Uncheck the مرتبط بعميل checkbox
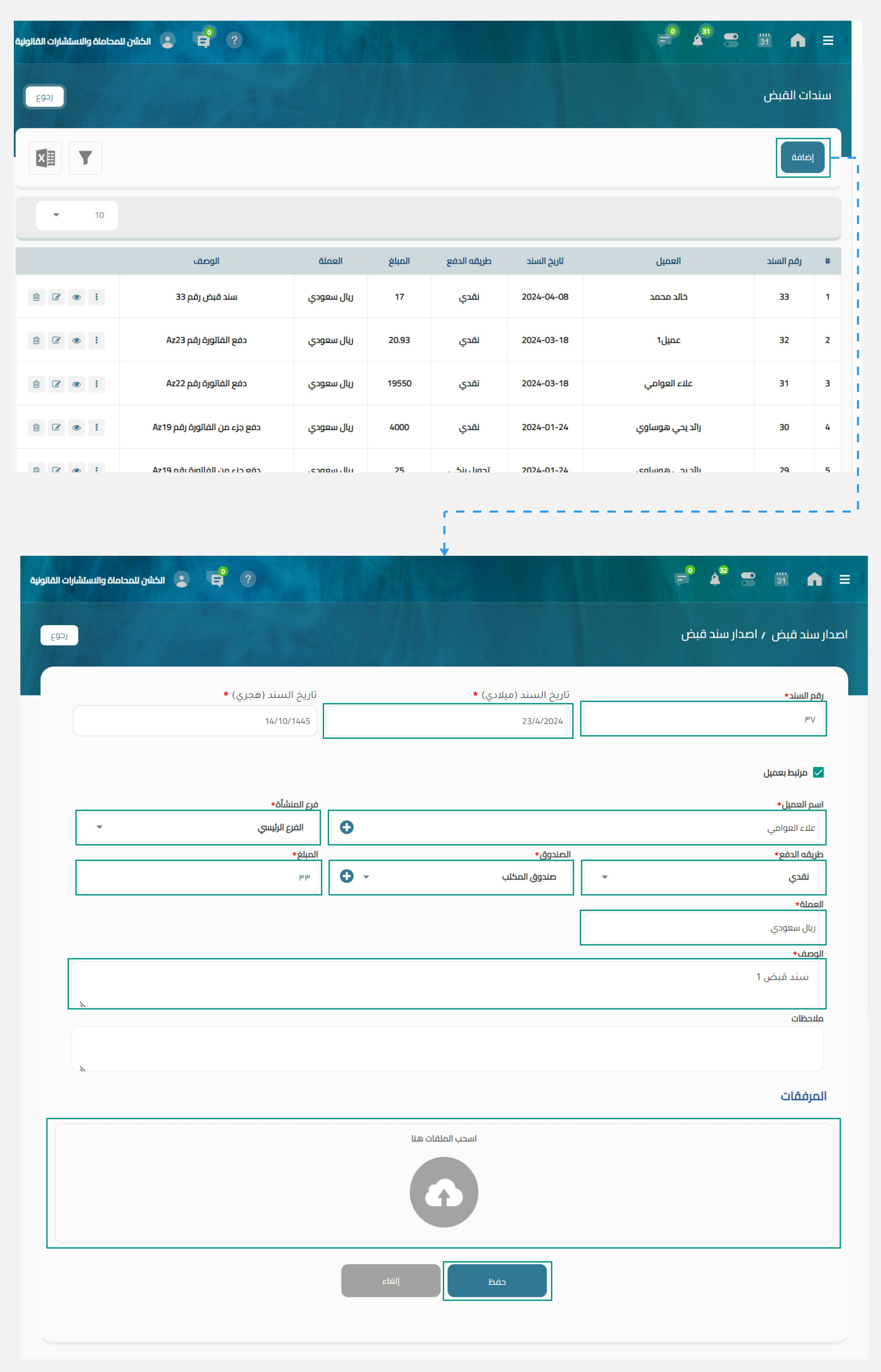The width and height of the screenshot is (881, 1372). [x=819, y=773]
